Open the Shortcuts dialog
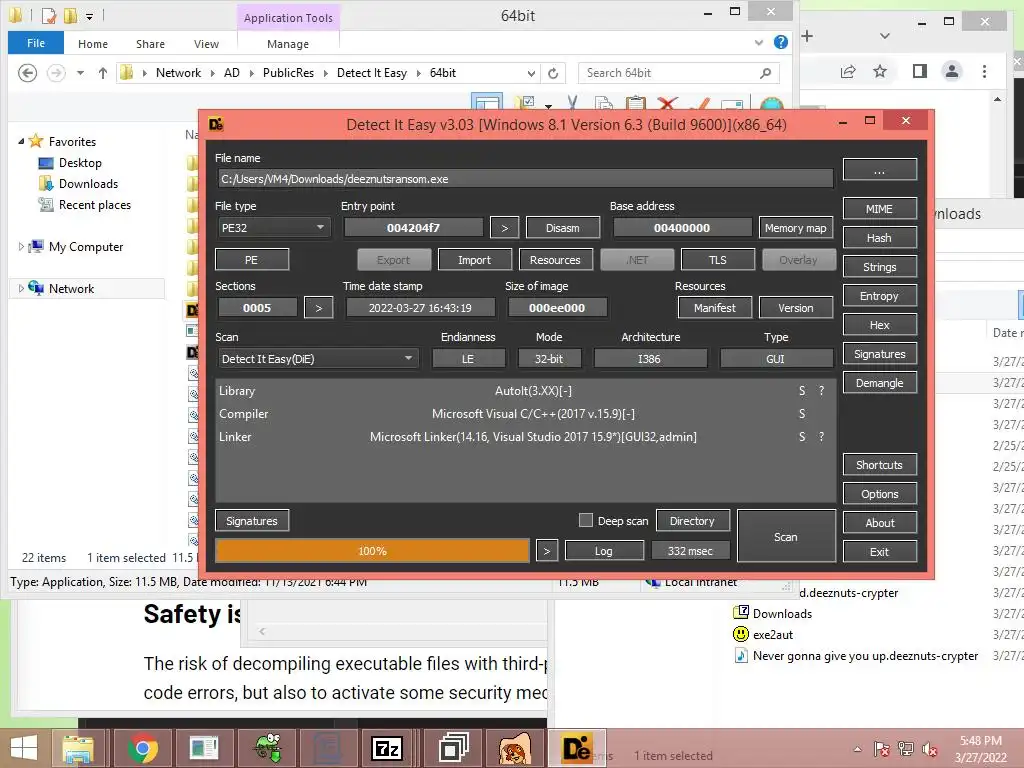 click(880, 465)
